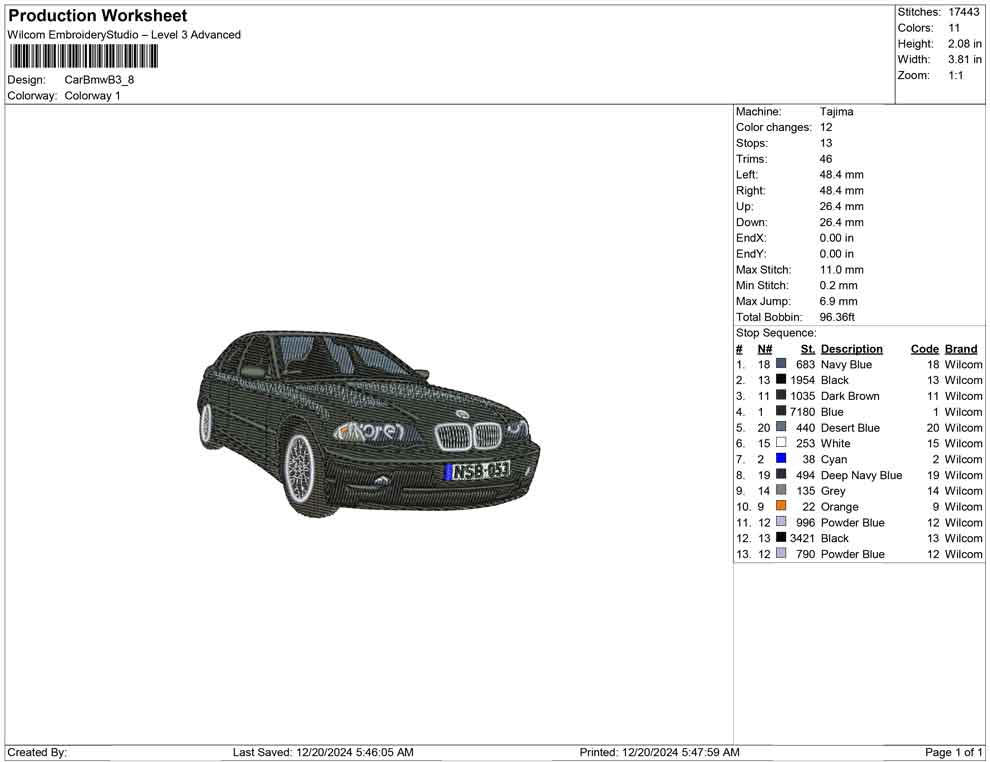Select the Colorway 1 label

click(92, 95)
